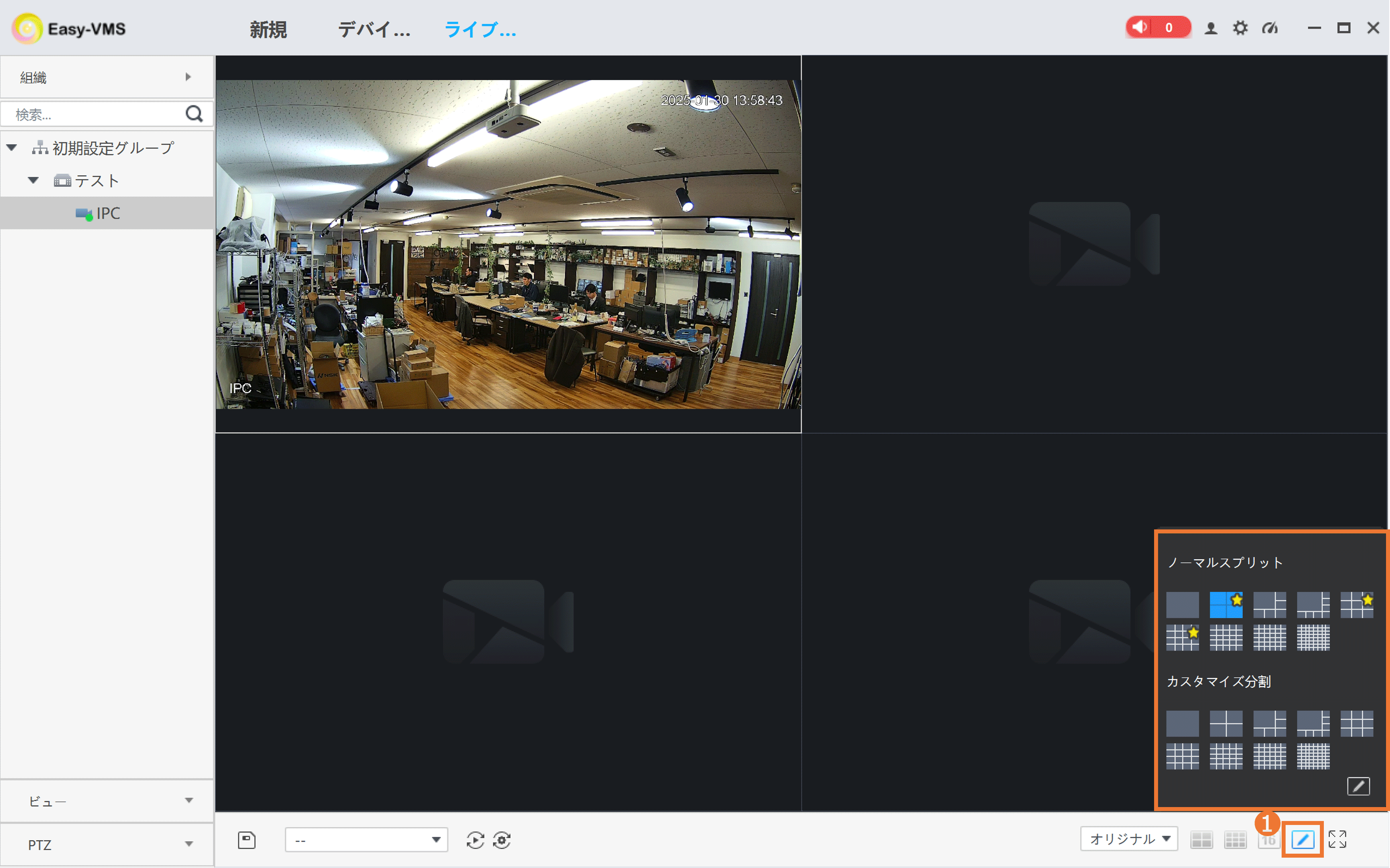Click the 9-split quick layout button in toolbar
The height and width of the screenshot is (868, 1390).
pyautogui.click(x=1235, y=839)
